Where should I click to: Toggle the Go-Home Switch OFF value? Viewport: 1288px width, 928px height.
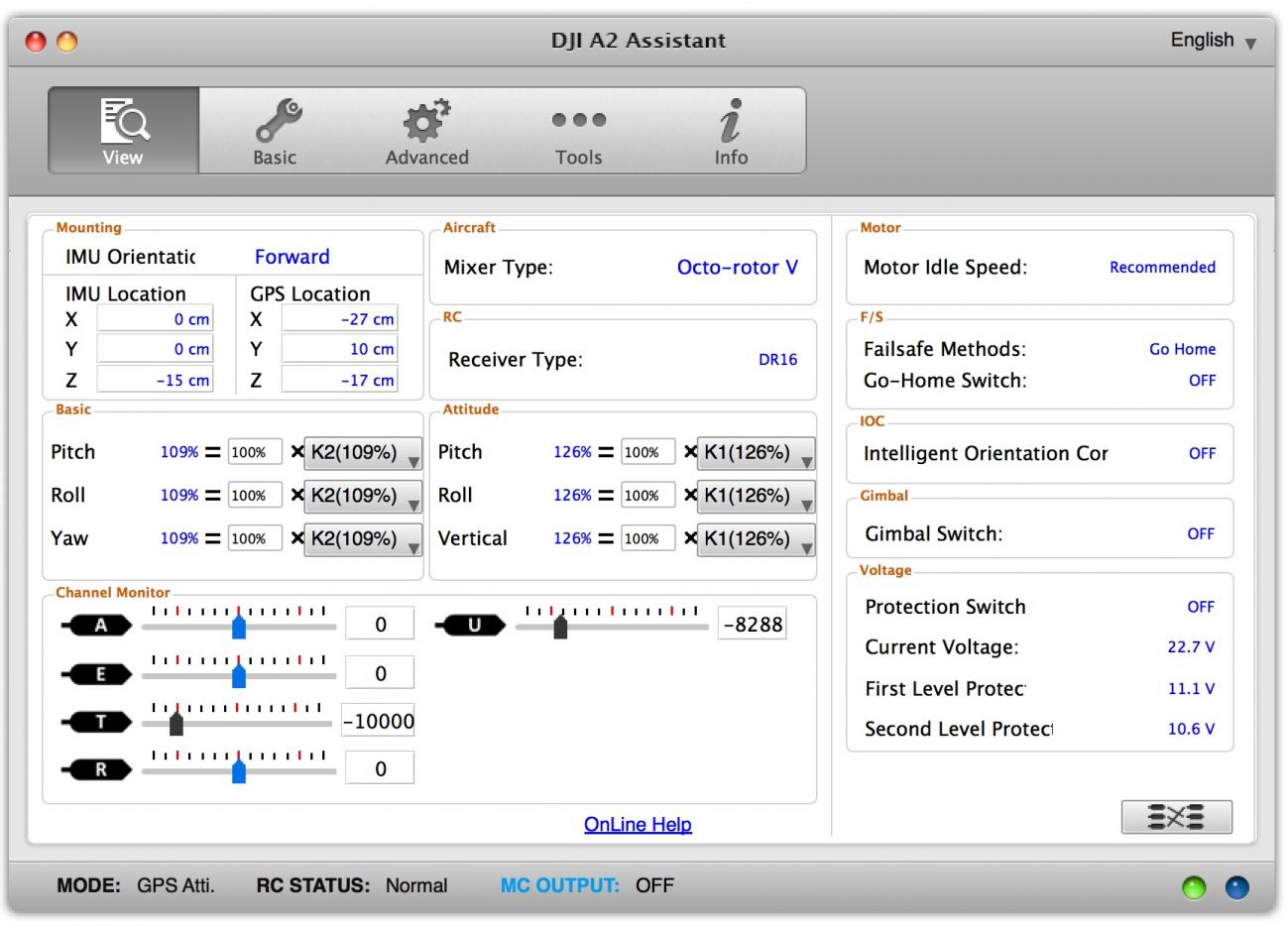1201,381
